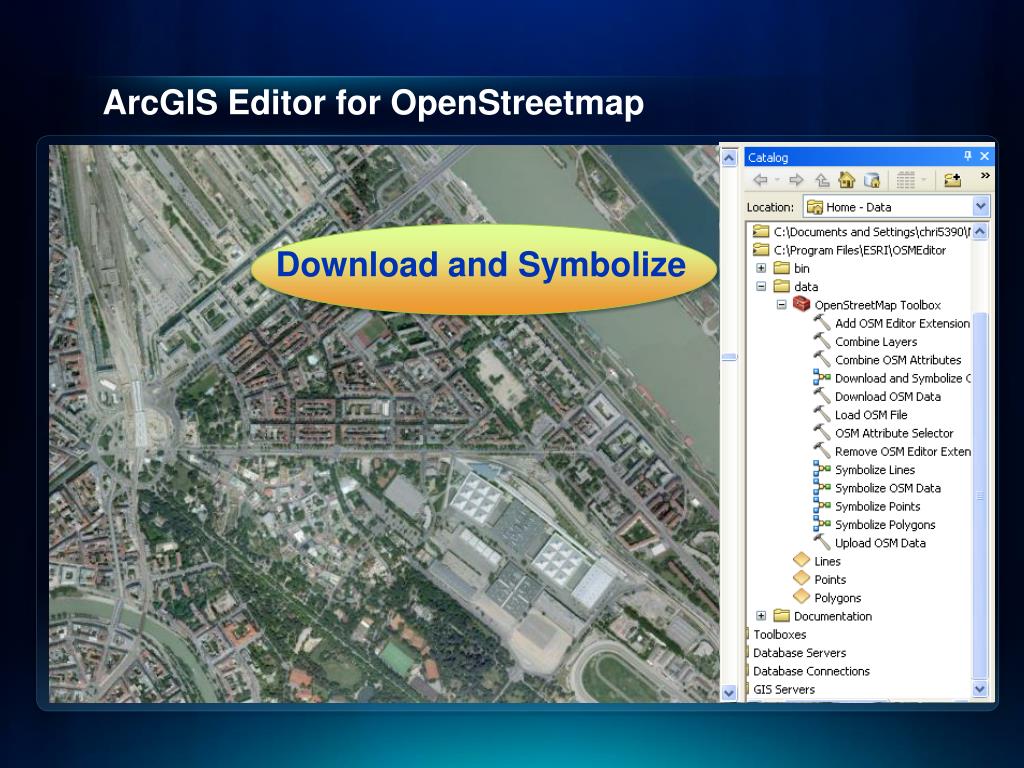The image size is (1024, 768).
Task: Select C:\Program Files\ESRI\OSMEditor folder
Action: coord(859,249)
